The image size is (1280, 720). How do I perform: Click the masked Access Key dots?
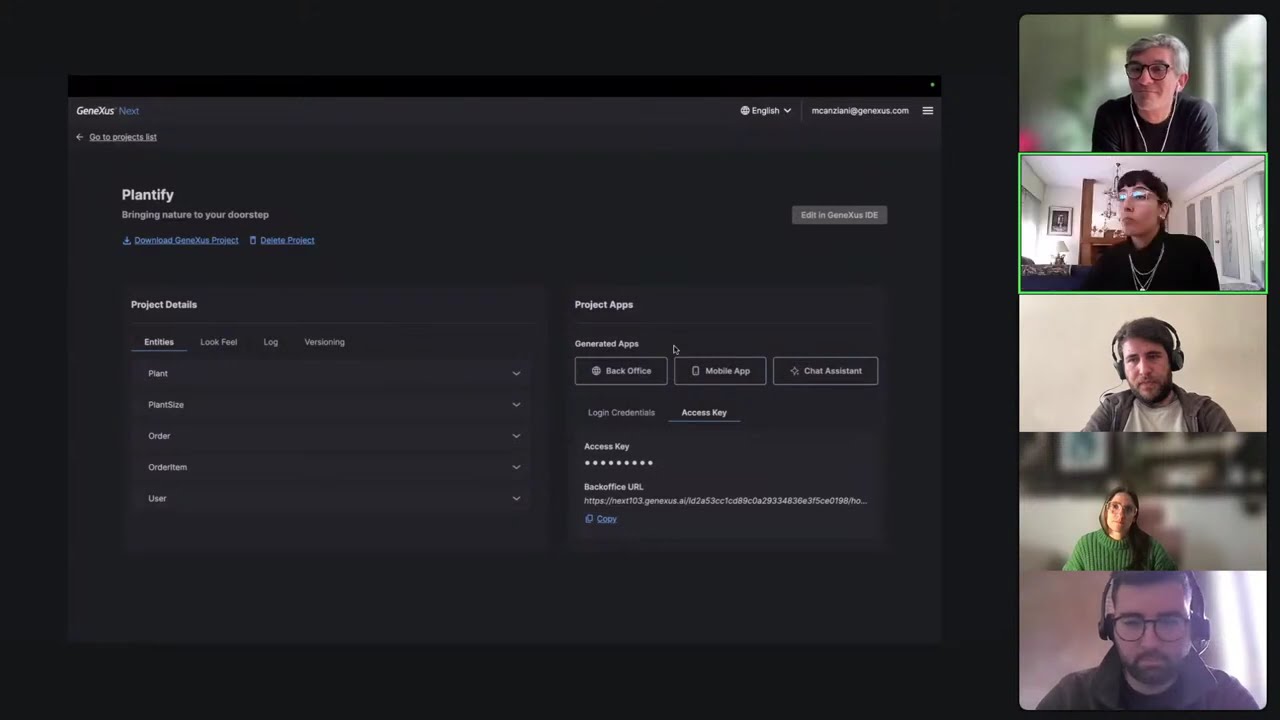619,463
